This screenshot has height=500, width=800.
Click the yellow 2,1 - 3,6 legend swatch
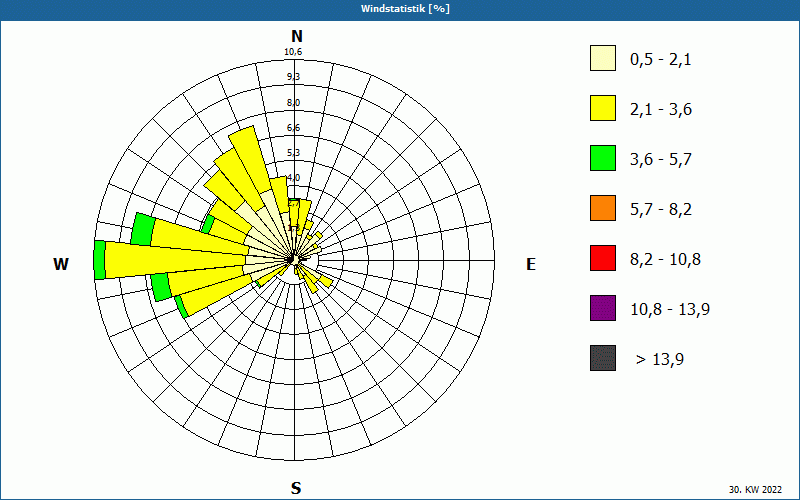(x=603, y=108)
